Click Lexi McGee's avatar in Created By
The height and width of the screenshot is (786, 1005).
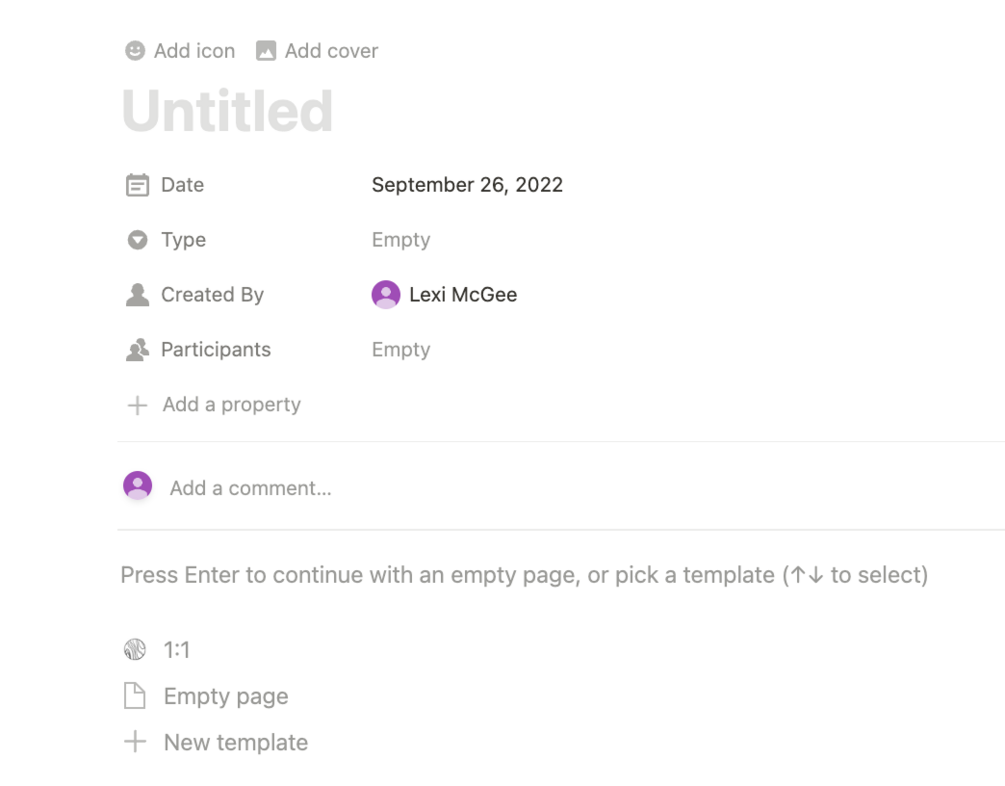tap(386, 295)
